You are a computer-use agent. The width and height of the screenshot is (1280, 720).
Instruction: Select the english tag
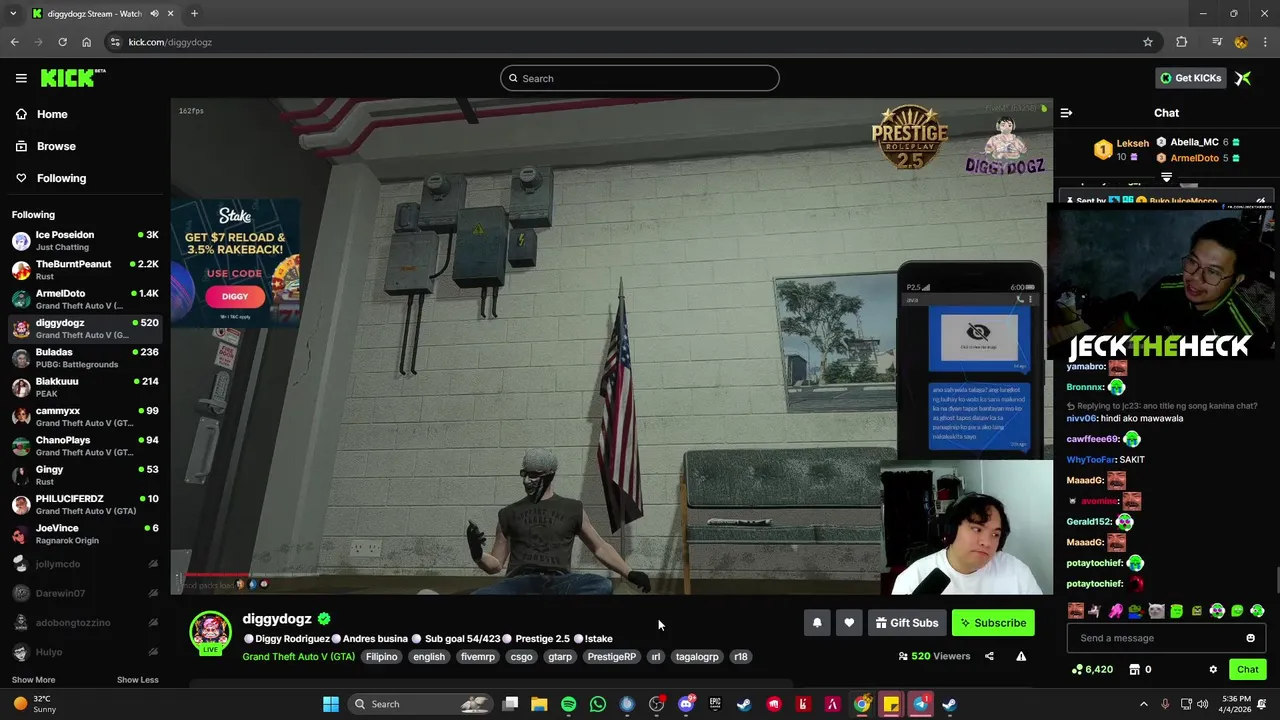[x=429, y=657]
